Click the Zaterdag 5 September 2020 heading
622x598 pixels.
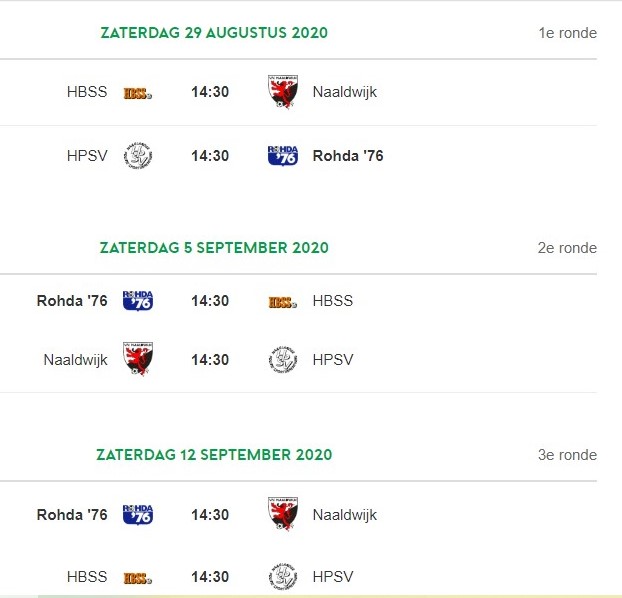tap(214, 248)
